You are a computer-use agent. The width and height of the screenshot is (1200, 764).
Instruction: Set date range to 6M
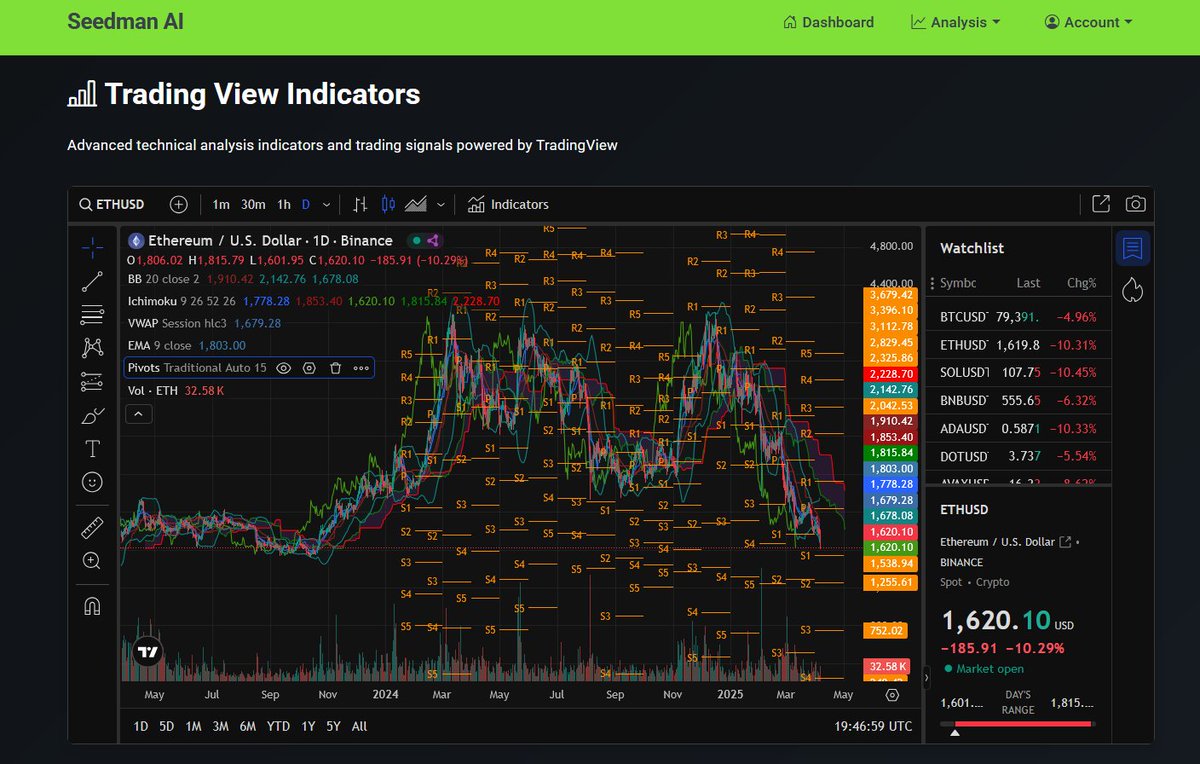point(248,727)
